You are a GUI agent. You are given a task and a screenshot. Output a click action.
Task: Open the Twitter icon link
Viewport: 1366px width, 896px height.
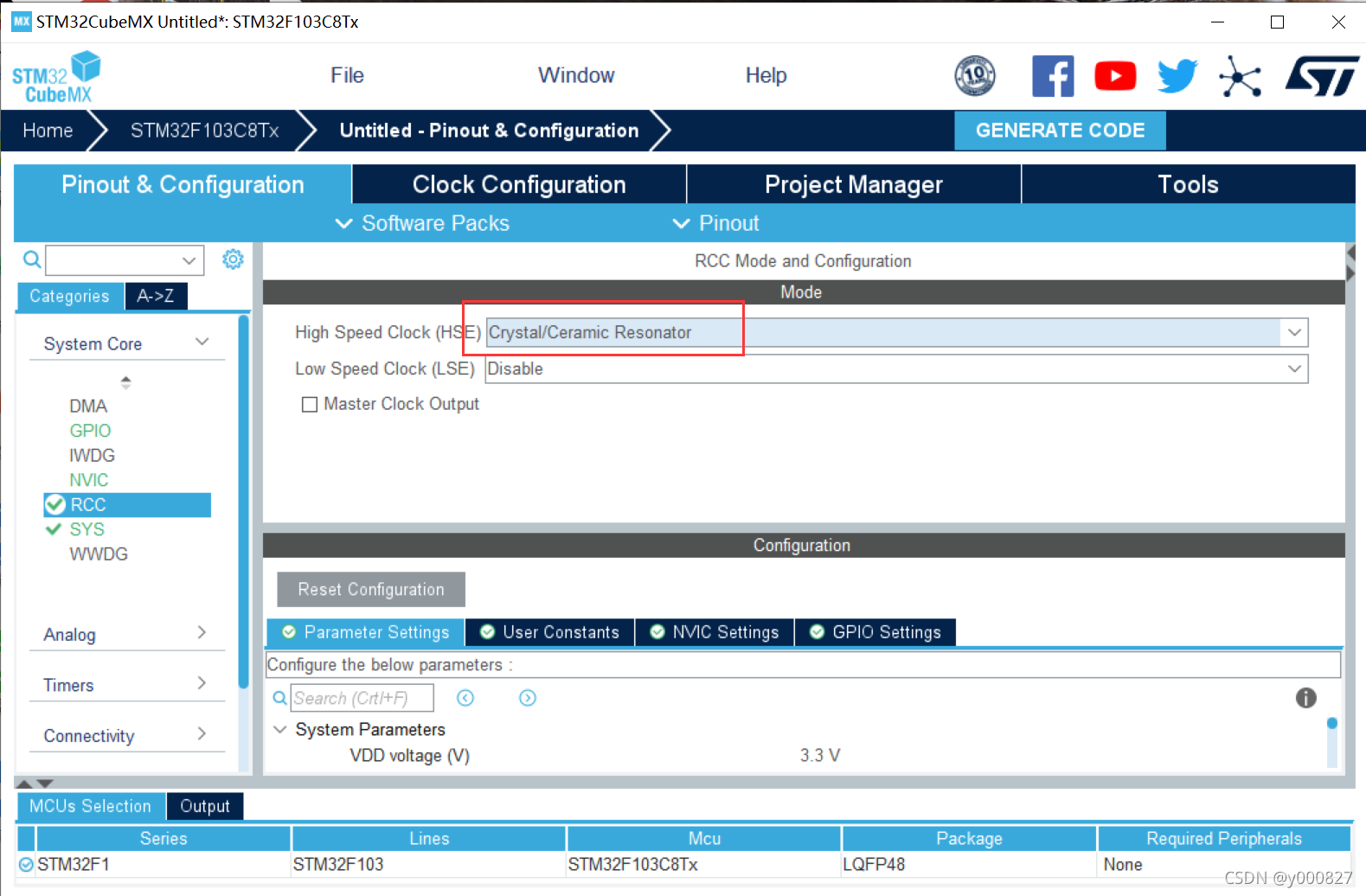(x=1177, y=76)
